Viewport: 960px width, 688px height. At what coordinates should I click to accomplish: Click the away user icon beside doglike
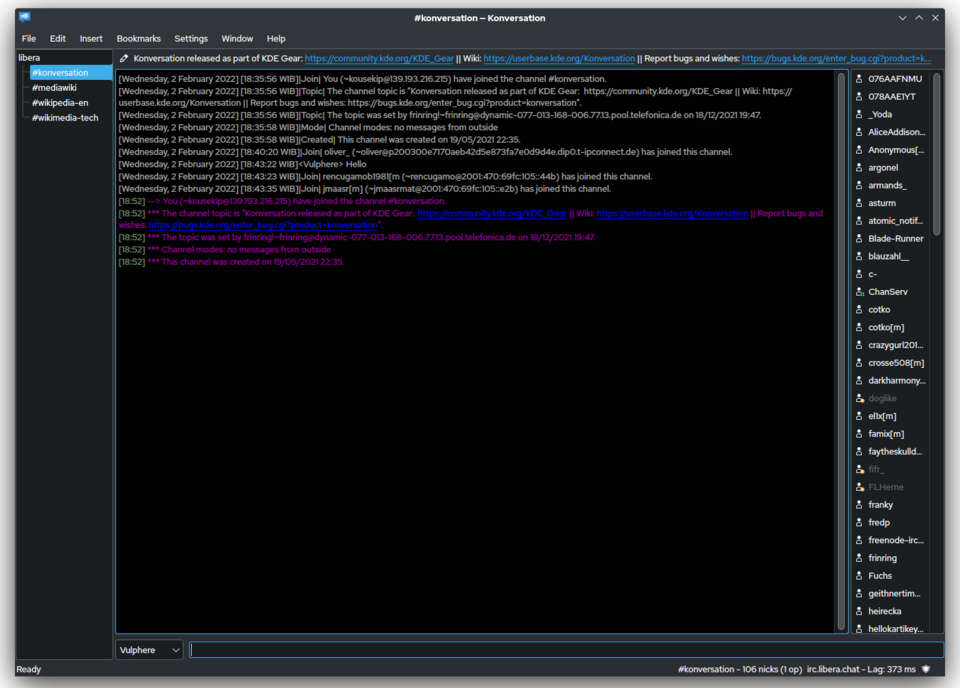click(858, 398)
